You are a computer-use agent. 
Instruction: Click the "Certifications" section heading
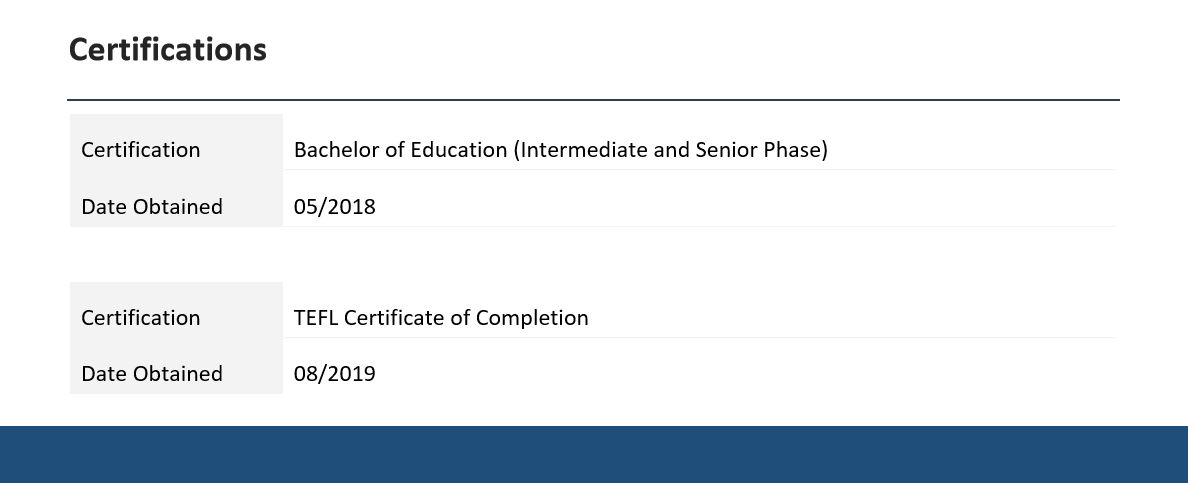coord(167,49)
